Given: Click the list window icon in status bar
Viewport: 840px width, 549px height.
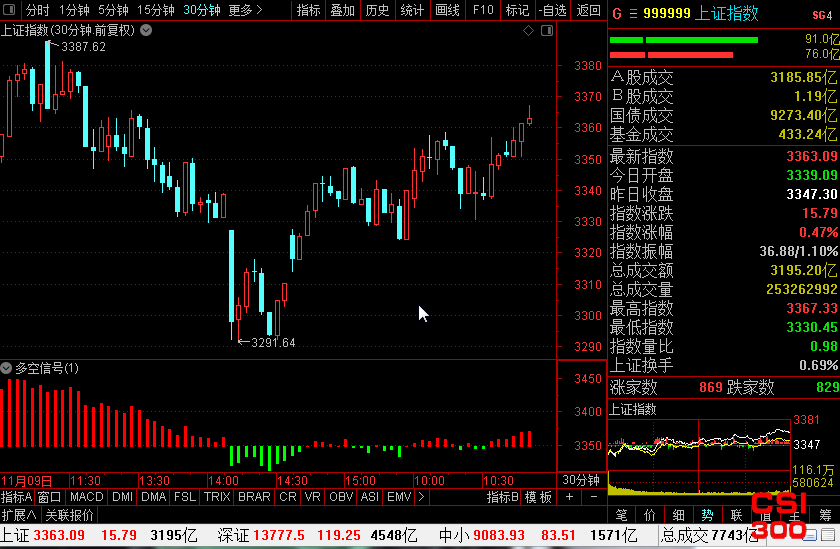Looking at the screenshot, I should (x=830, y=535).
